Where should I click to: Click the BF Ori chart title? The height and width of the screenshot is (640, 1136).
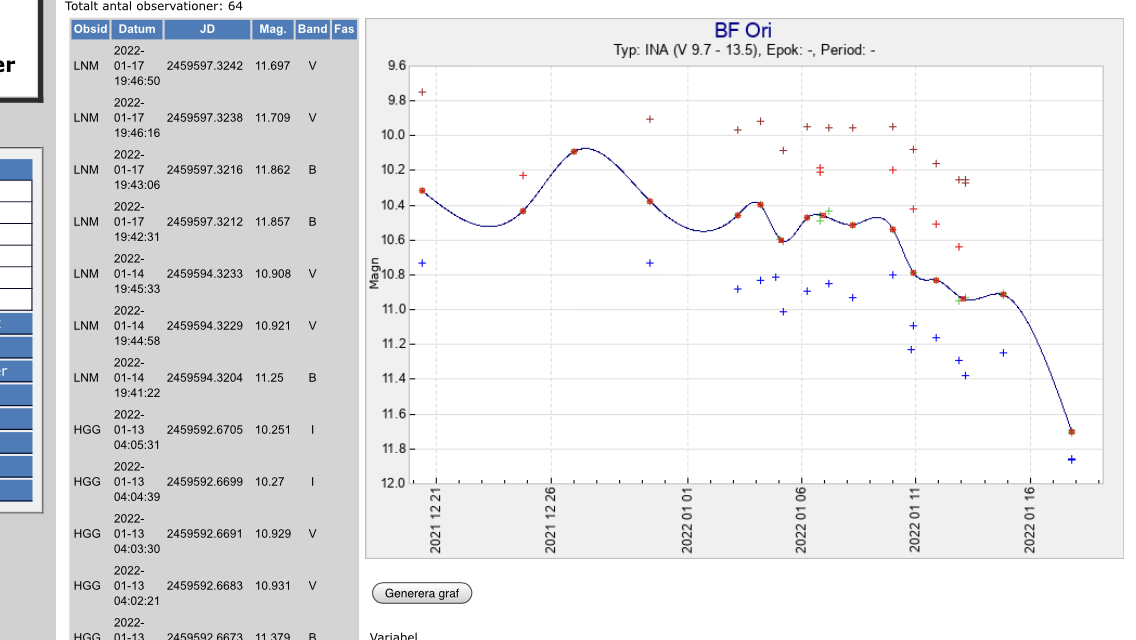[x=742, y=31]
